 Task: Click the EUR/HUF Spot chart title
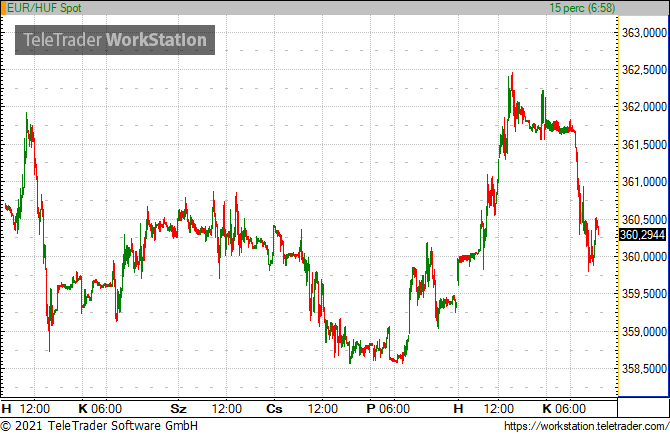click(44, 8)
